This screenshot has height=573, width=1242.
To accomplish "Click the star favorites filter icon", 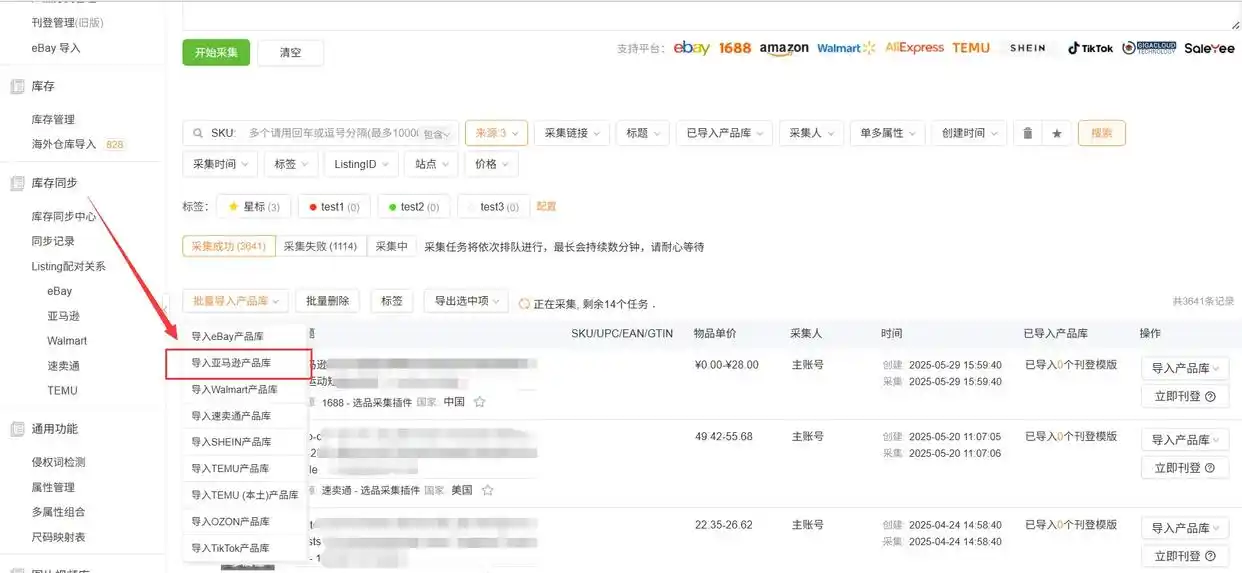I will [1056, 133].
